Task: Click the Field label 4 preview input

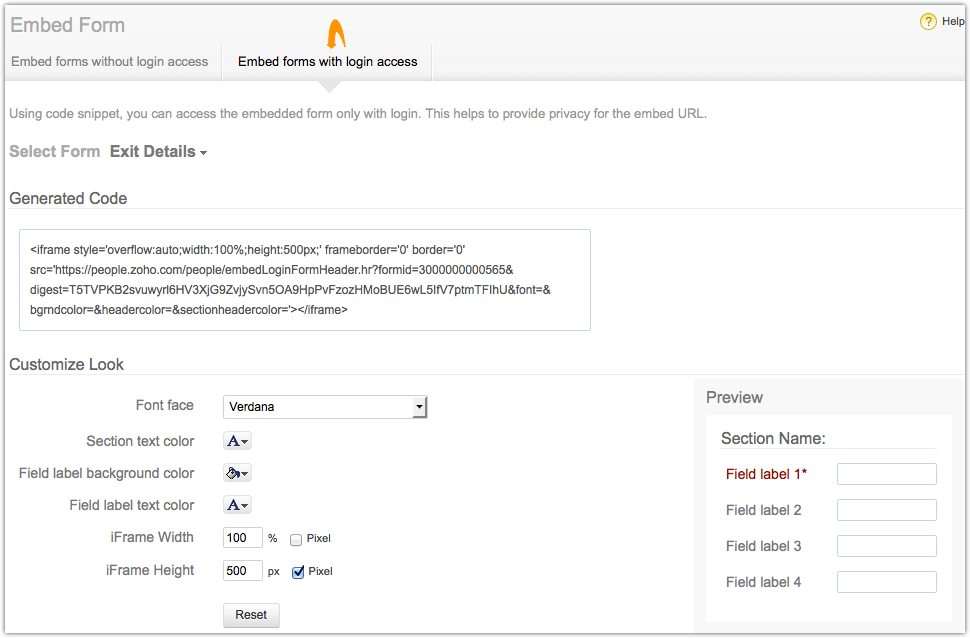Action: [x=886, y=582]
